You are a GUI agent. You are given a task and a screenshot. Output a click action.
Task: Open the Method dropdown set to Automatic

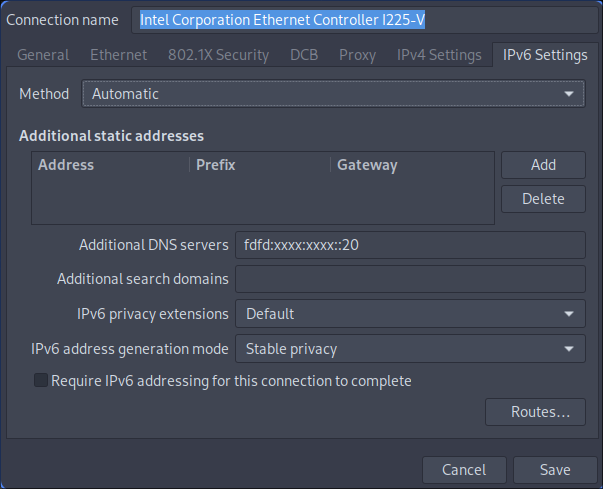click(333, 94)
